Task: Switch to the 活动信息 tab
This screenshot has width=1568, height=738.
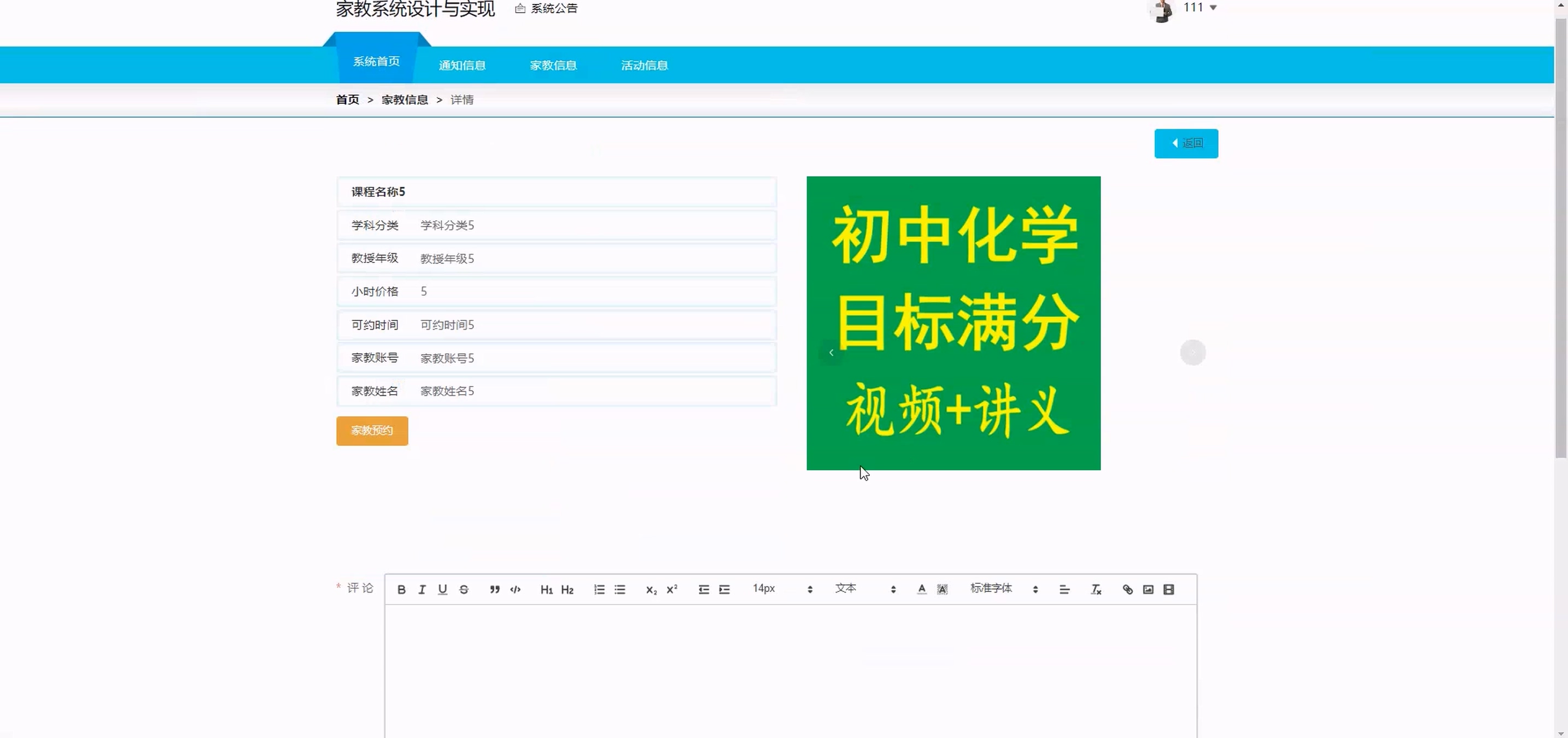Action: coord(644,65)
